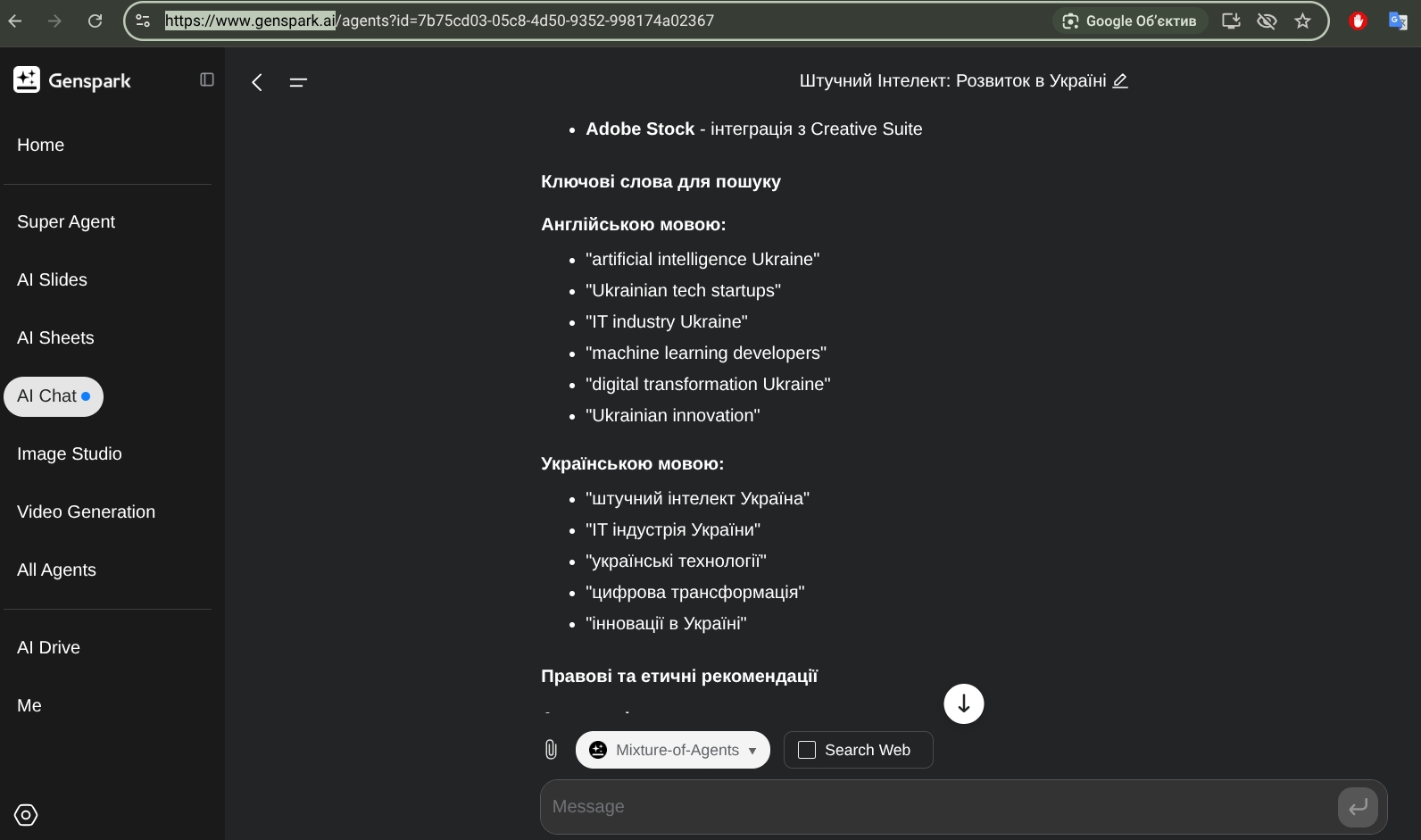Collapse the sidebar panel icon
The image size is (1421, 840).
pyautogui.click(x=207, y=79)
